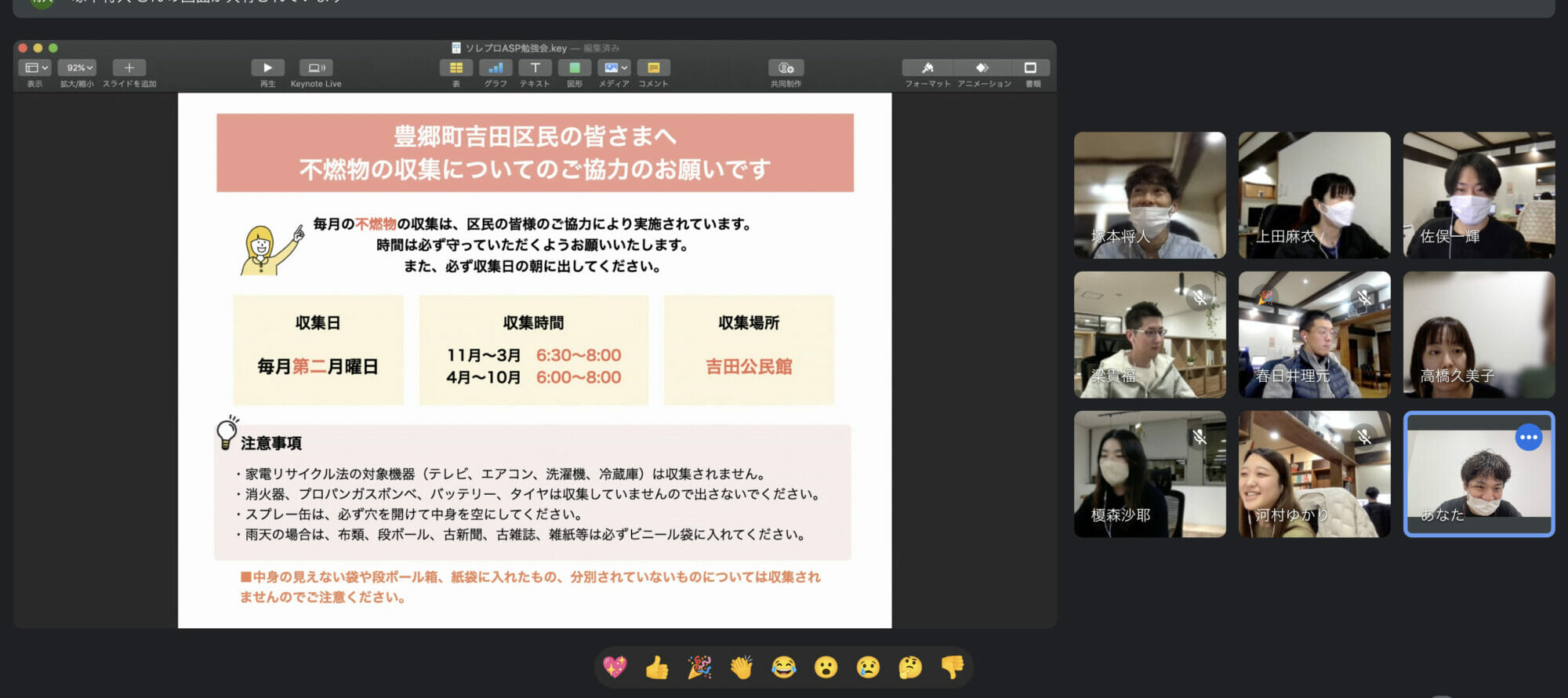The width and height of the screenshot is (1568, 698).
Task: Open the 表示 view dropdown
Action: [35, 68]
